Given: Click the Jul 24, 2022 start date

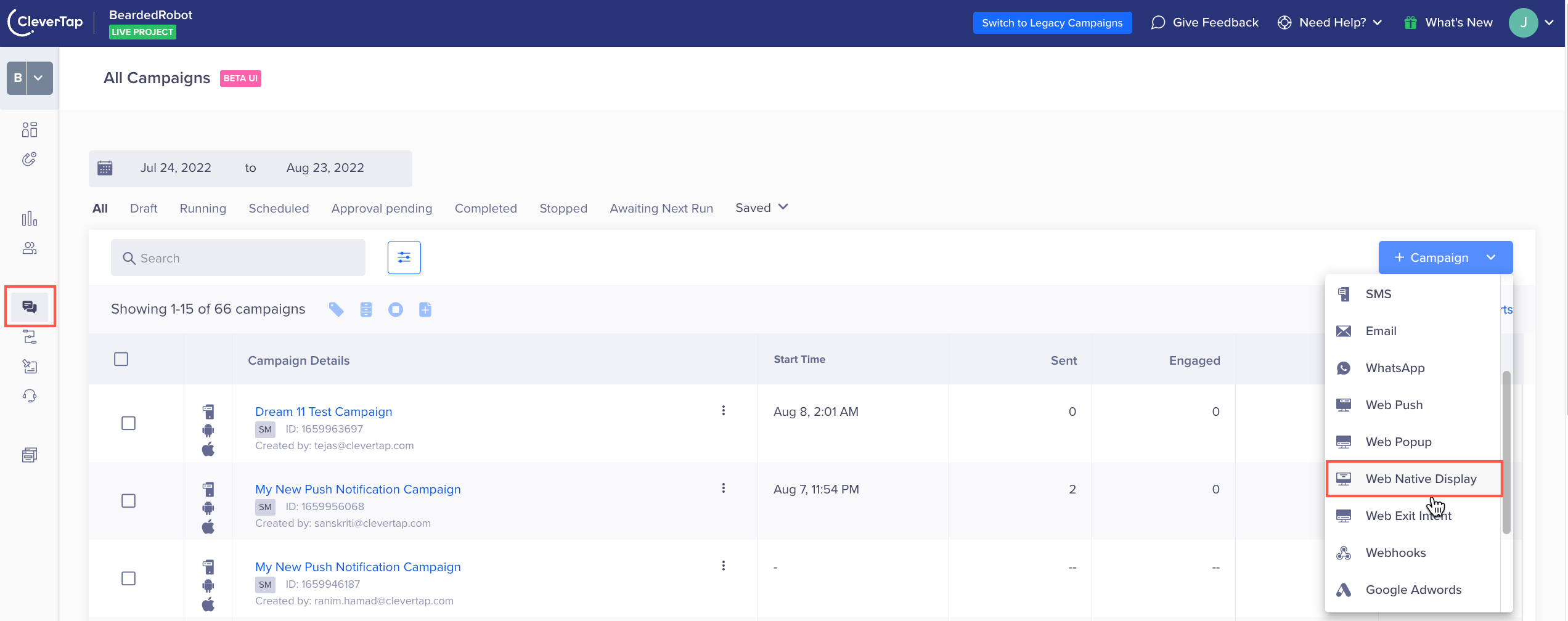Looking at the screenshot, I should point(176,168).
